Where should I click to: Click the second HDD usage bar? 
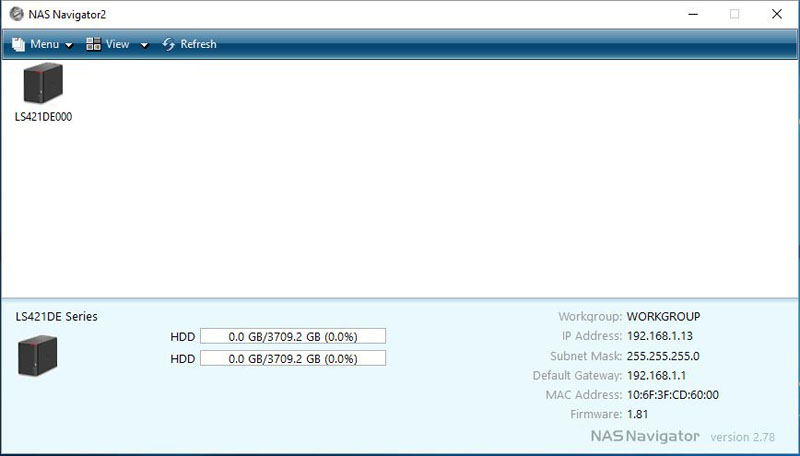(293, 358)
